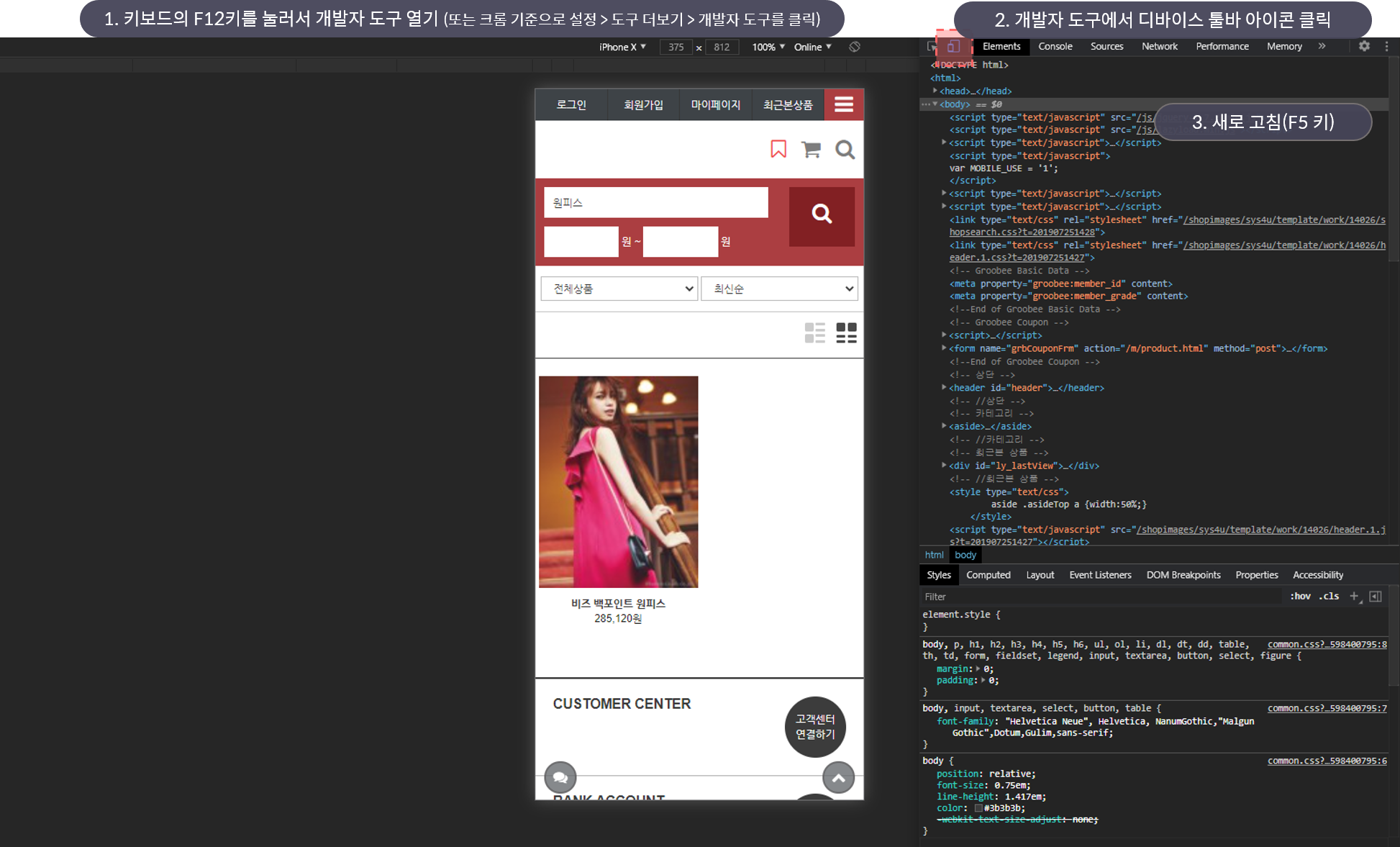Viewport: 1400px width, 847px height.
Task: Open DevTools settings gear
Action: tap(1363, 46)
